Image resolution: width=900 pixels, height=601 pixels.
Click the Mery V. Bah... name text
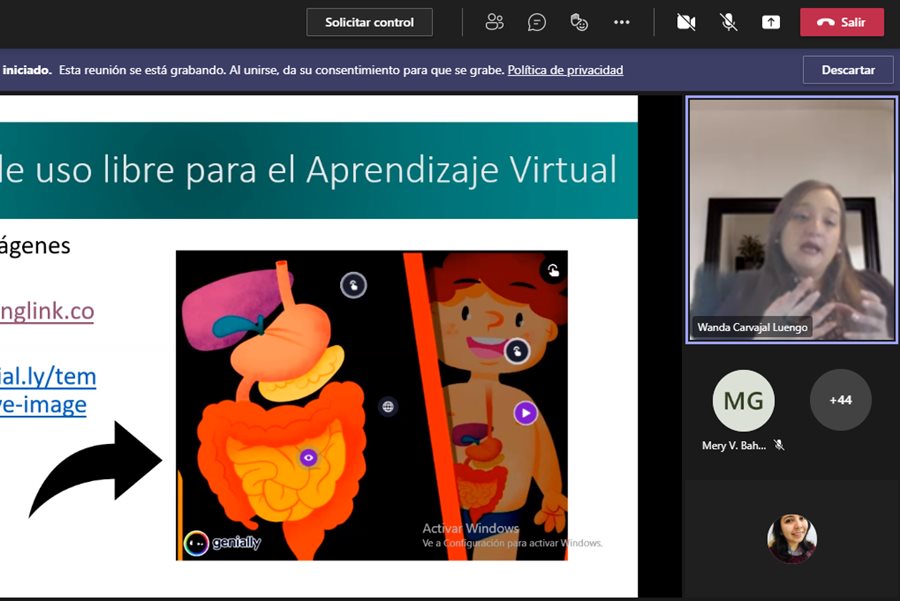[x=734, y=445]
